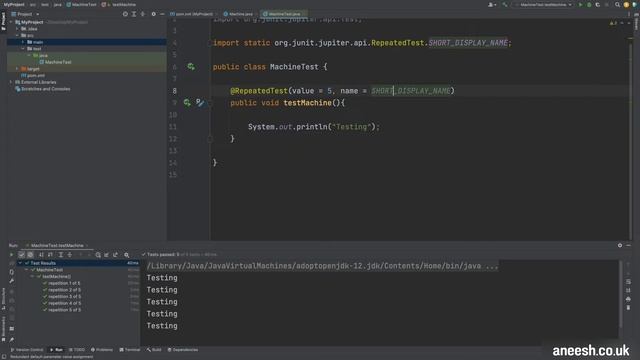Collapse the test folder in project tree
The image size is (640, 360).
[x=23, y=49]
